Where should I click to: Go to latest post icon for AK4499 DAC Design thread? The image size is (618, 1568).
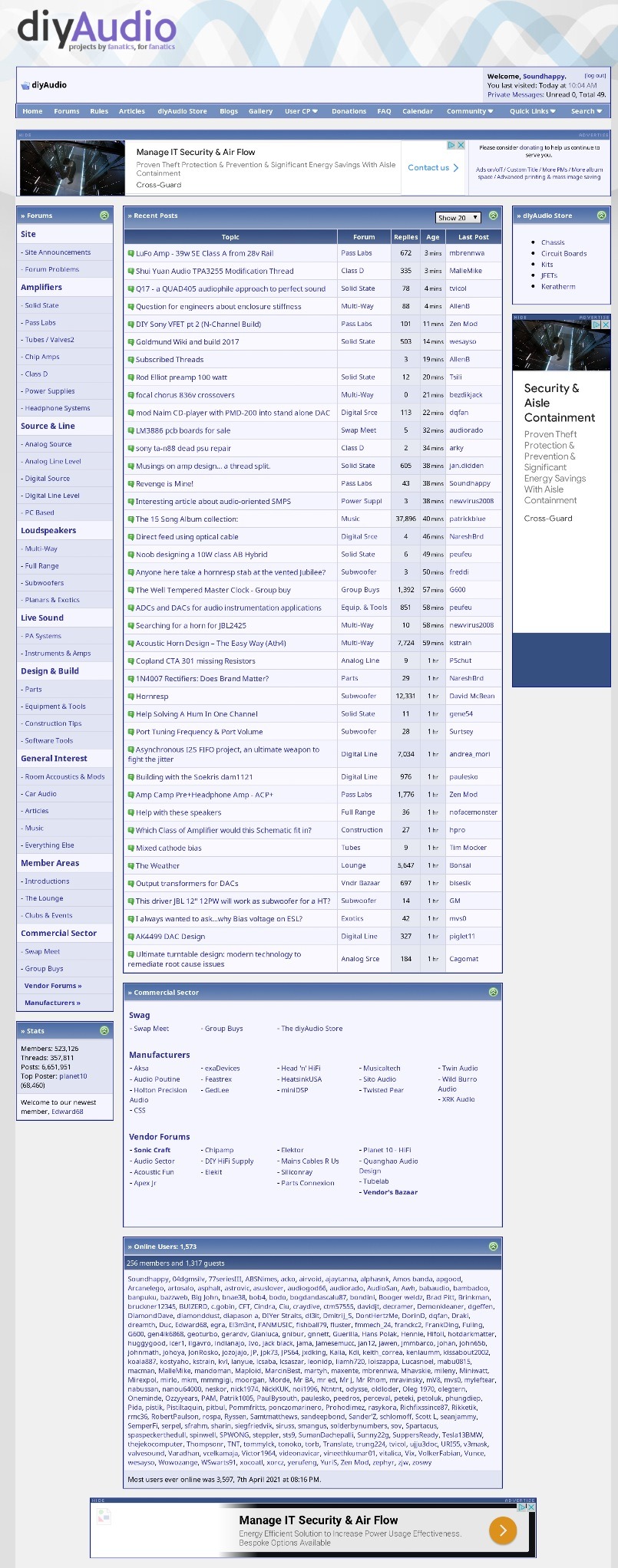(131, 936)
